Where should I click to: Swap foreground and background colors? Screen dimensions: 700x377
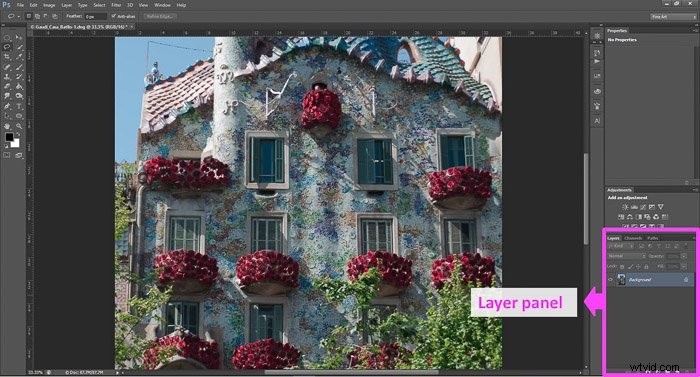(x=19, y=134)
